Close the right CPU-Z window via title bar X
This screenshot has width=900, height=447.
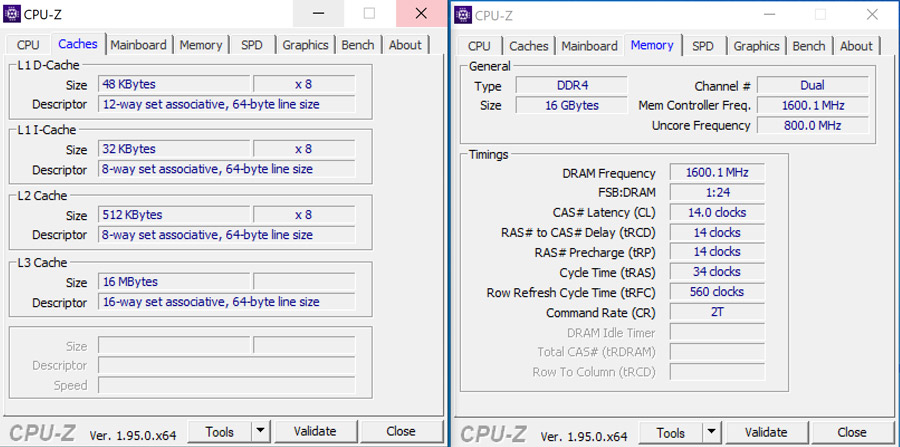pos(872,14)
